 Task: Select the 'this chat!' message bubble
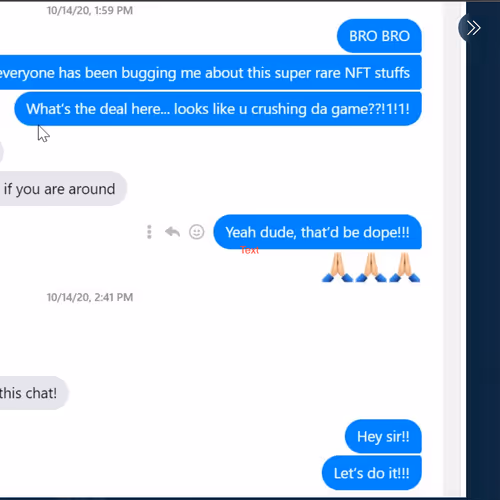(x=34, y=393)
